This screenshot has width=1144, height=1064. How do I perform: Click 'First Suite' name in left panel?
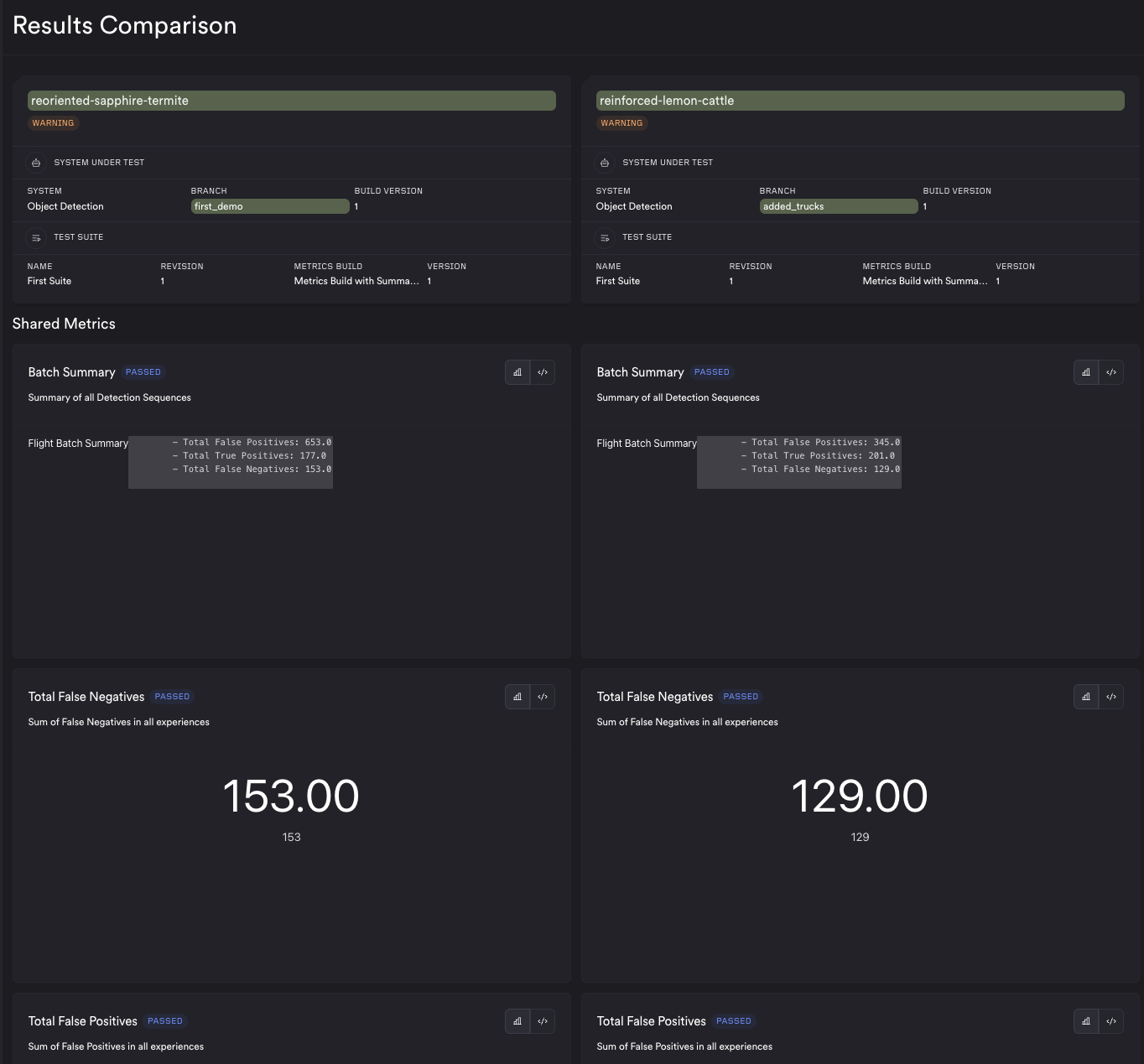[49, 281]
